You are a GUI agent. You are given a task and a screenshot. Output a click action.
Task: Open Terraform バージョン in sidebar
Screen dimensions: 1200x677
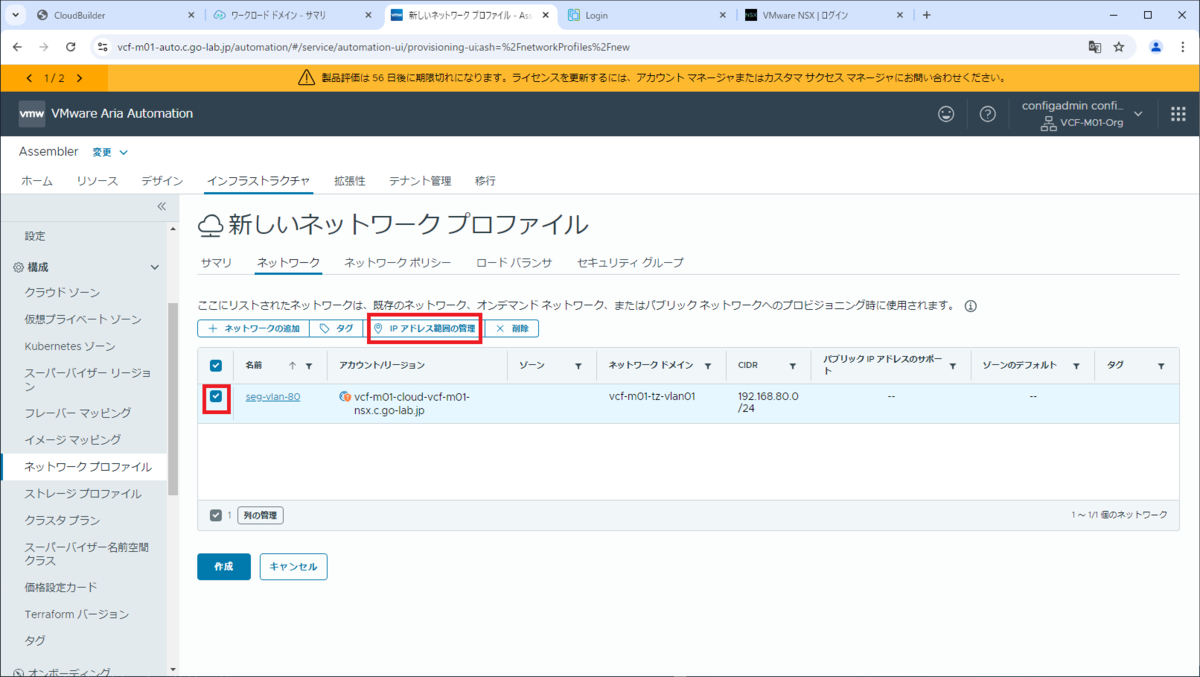coord(77,614)
